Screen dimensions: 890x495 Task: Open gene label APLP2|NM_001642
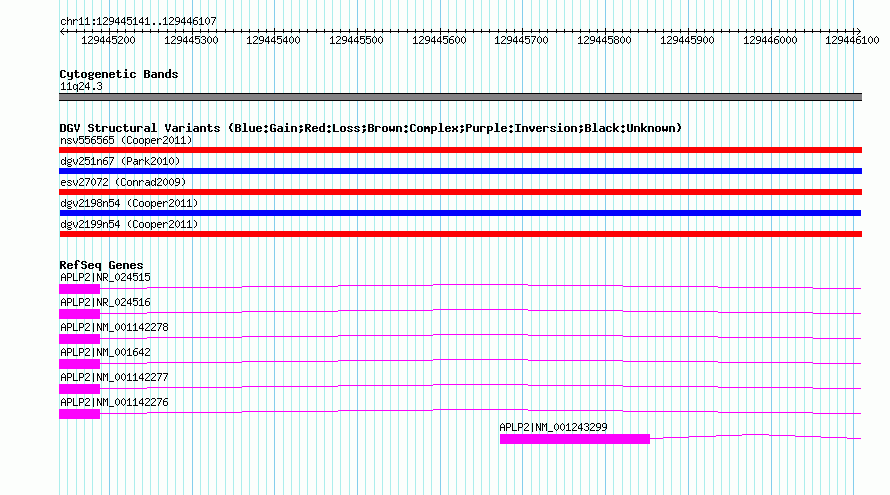click(x=105, y=353)
